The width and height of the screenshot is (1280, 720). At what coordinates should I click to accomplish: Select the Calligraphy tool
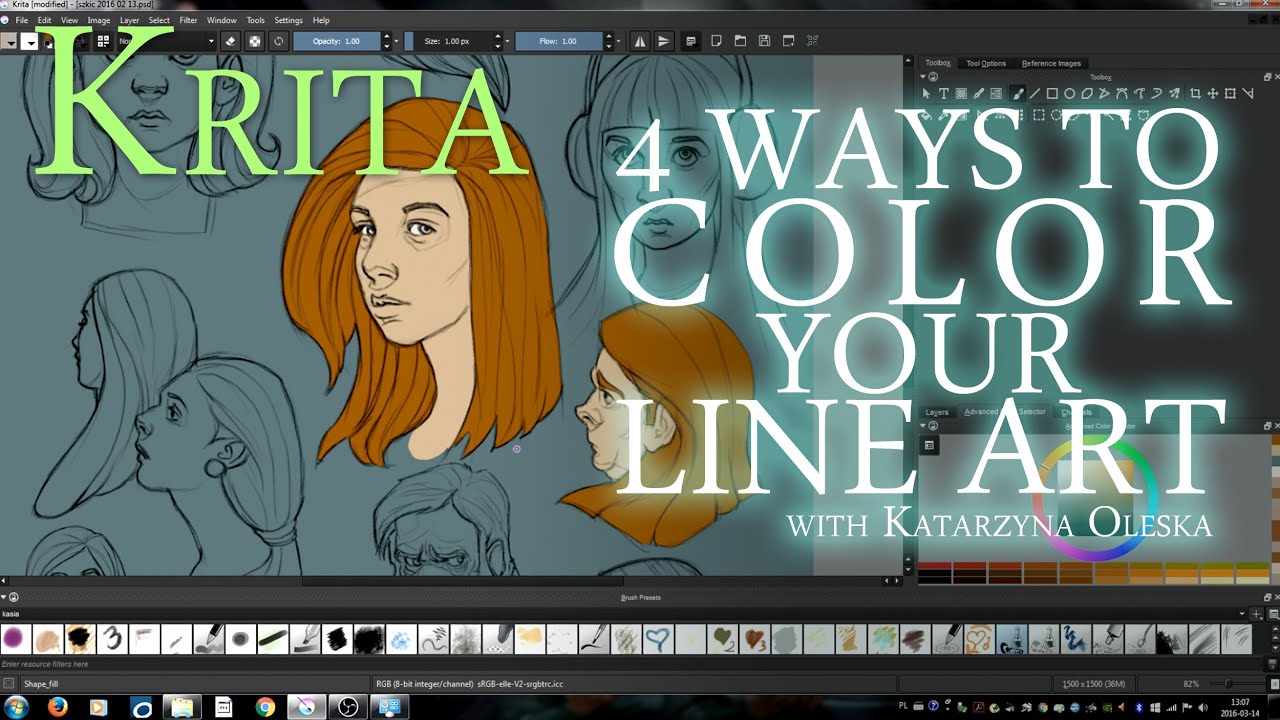tap(978, 93)
